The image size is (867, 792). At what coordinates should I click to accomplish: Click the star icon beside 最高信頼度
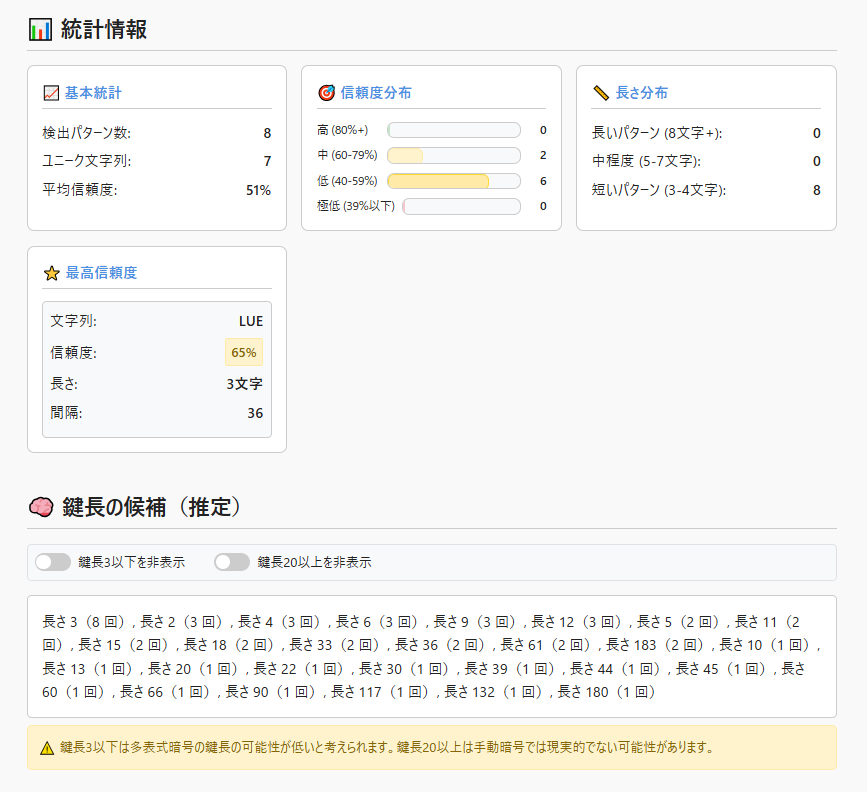(52, 273)
